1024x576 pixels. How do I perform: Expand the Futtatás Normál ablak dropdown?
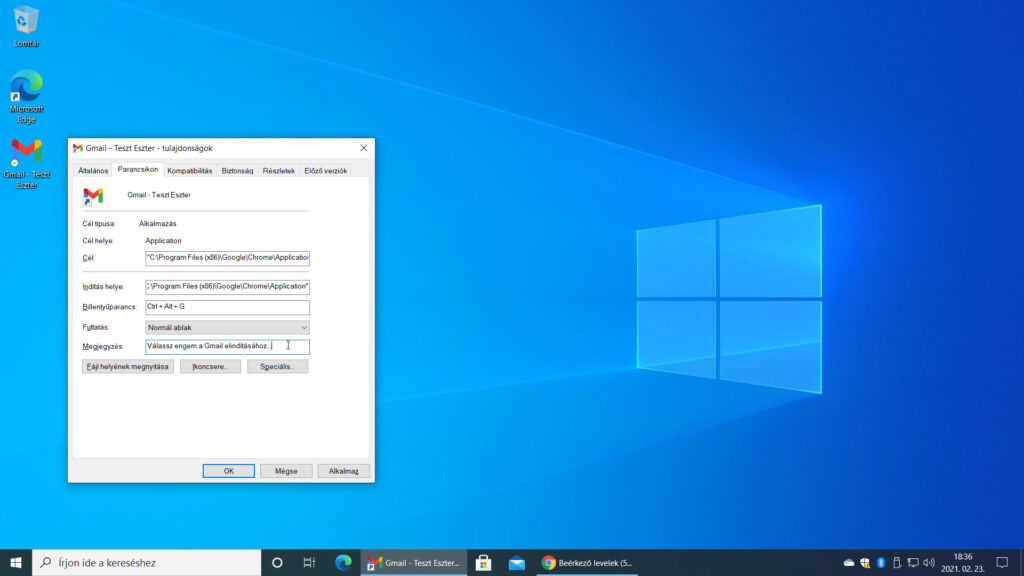click(227, 327)
